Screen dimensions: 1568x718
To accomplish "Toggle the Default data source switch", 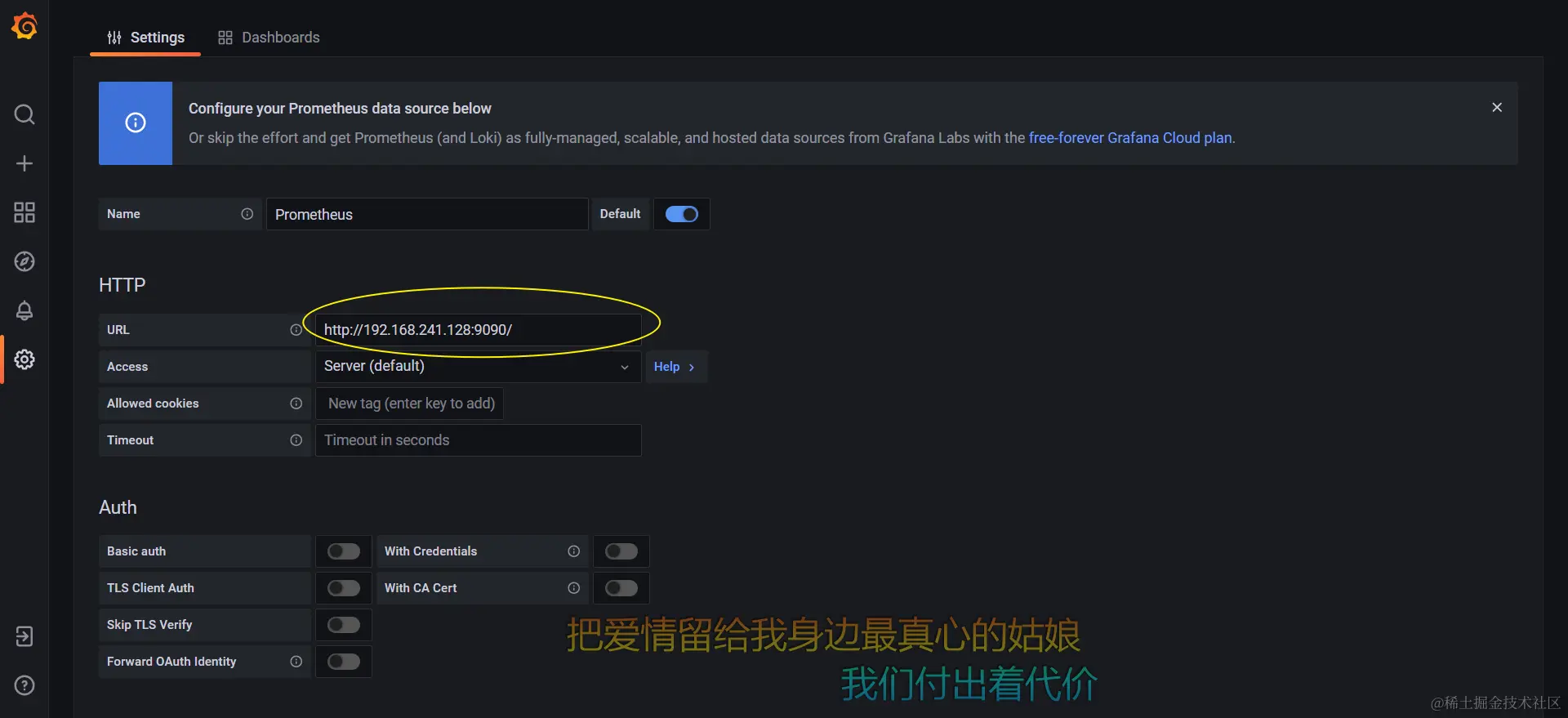I will point(682,214).
